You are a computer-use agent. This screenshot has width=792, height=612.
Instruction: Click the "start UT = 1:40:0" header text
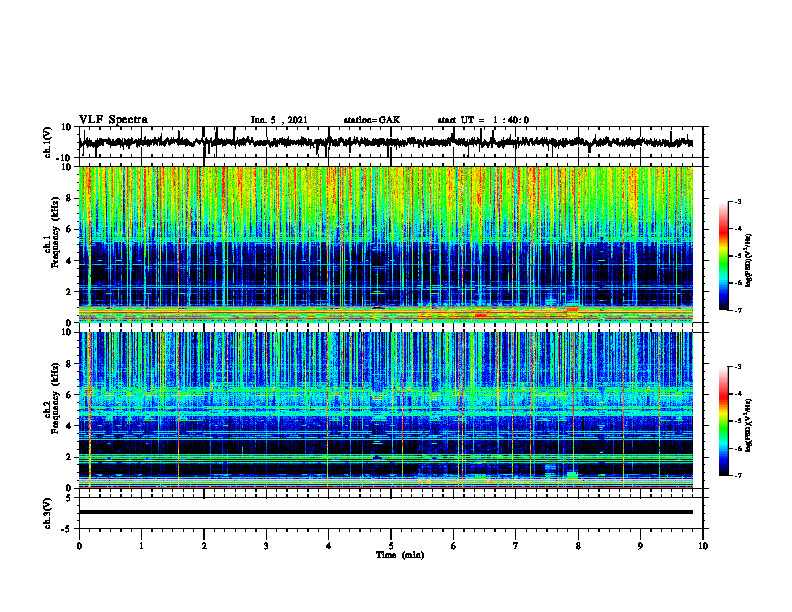(483, 120)
